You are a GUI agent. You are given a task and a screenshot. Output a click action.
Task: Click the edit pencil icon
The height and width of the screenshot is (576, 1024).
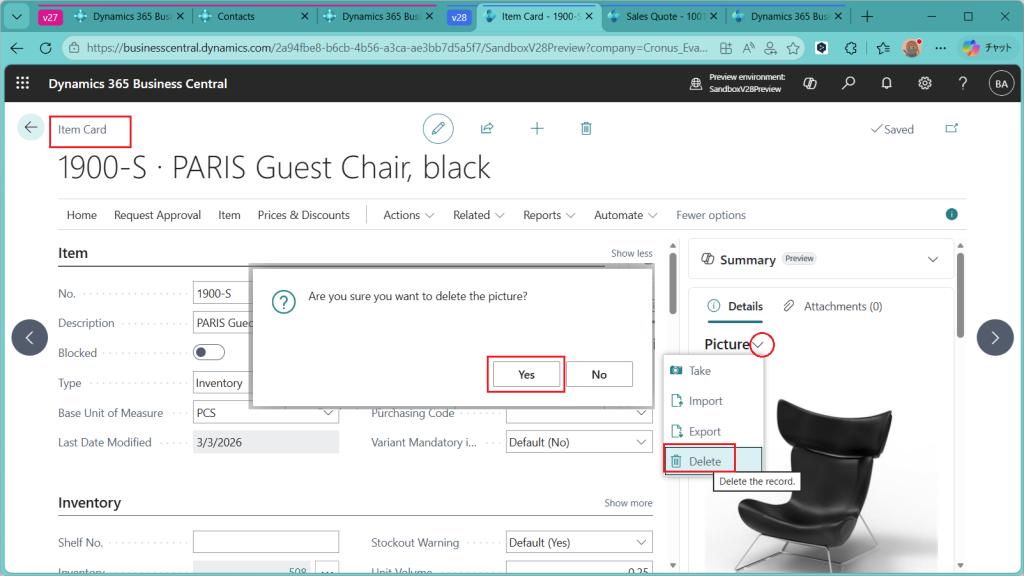(x=437, y=128)
